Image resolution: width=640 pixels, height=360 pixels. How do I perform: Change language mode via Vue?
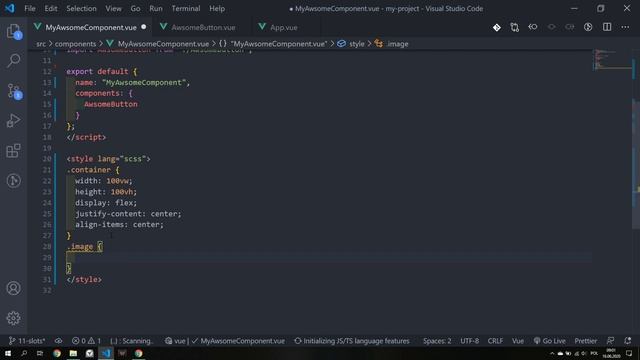[x=518, y=340]
